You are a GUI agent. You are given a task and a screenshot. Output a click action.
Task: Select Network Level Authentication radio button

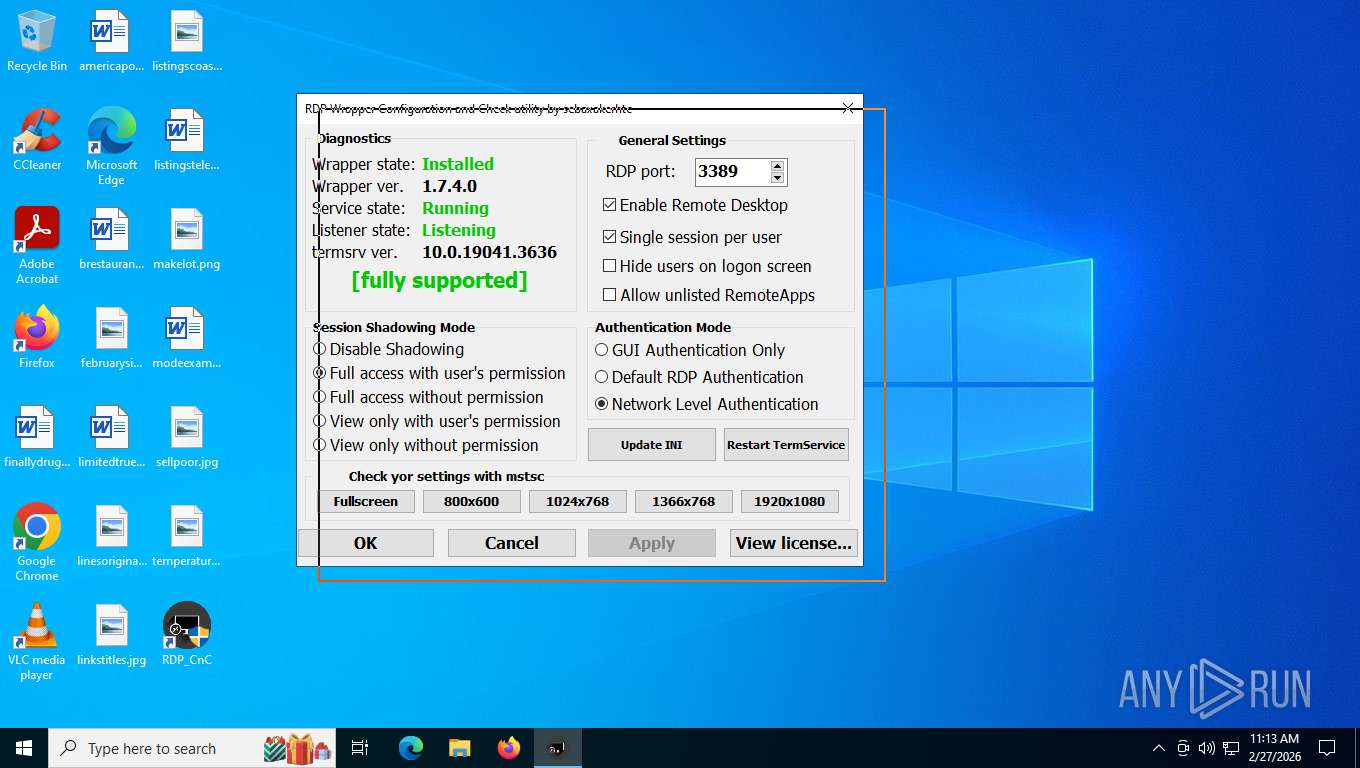(707, 404)
